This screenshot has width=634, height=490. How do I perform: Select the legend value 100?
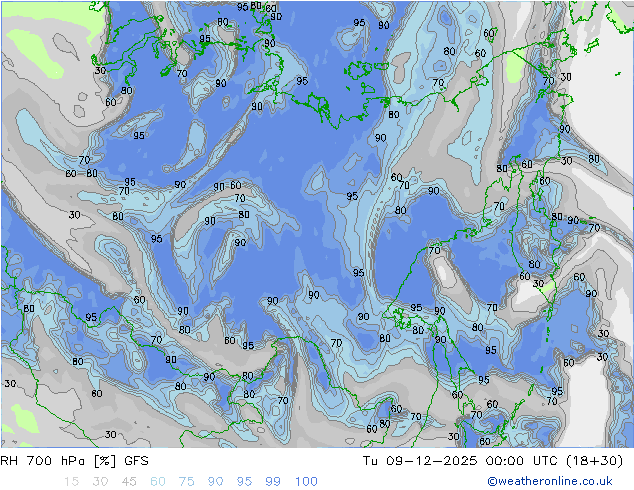[306, 481]
